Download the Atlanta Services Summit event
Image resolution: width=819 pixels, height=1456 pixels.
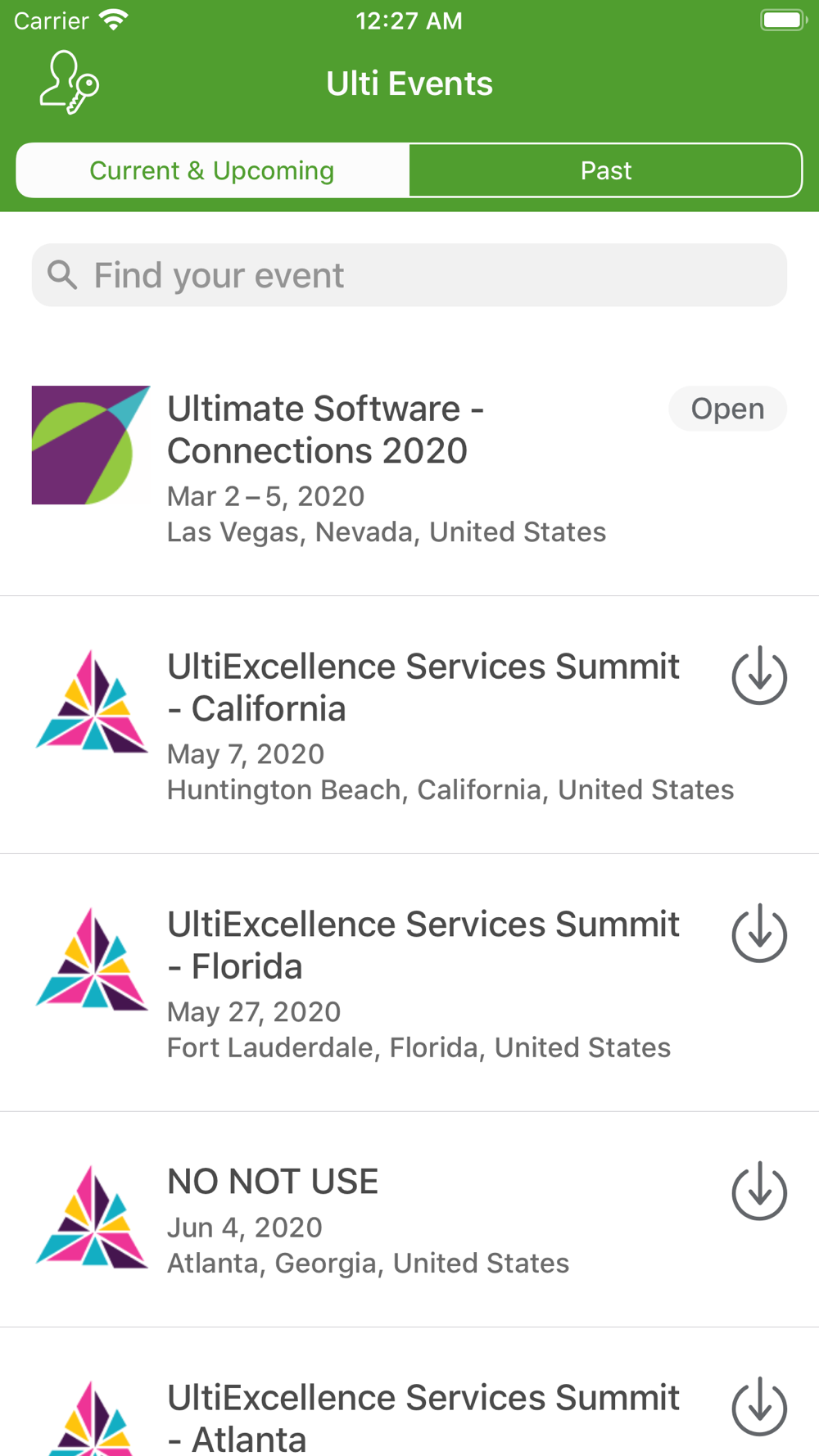coord(759,1407)
